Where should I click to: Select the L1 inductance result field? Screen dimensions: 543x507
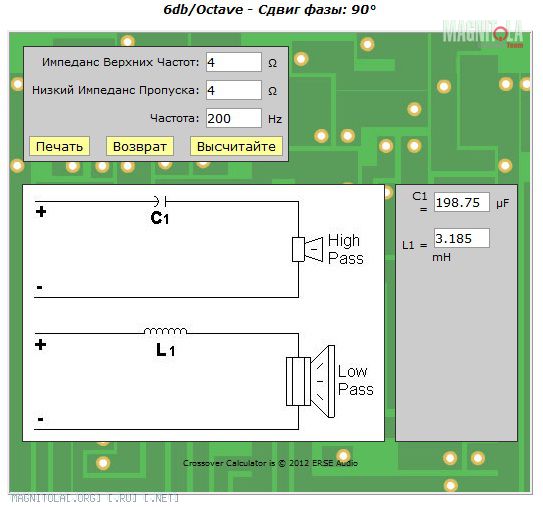pyautogui.click(x=462, y=238)
